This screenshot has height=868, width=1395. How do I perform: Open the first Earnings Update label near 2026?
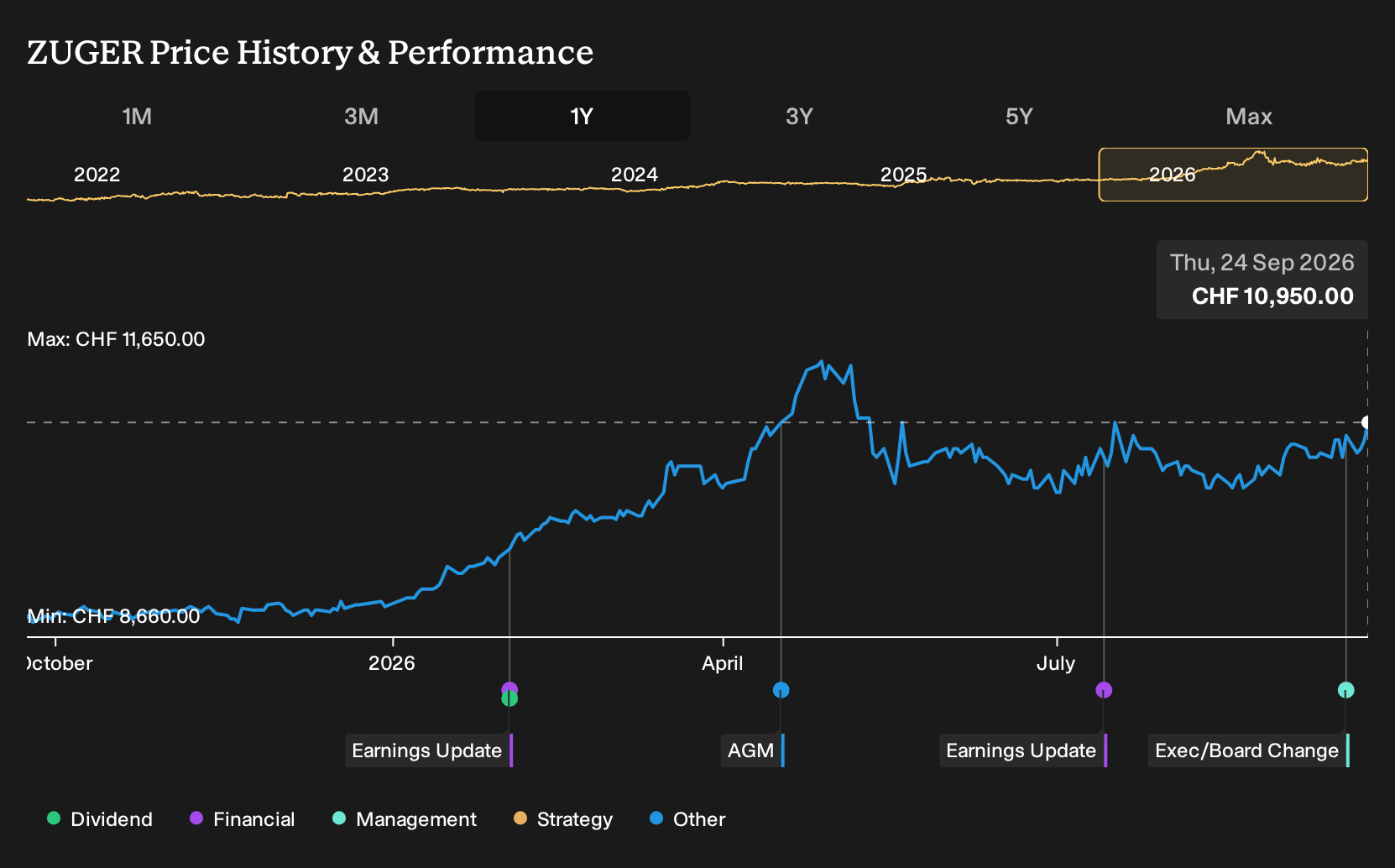pos(429,750)
